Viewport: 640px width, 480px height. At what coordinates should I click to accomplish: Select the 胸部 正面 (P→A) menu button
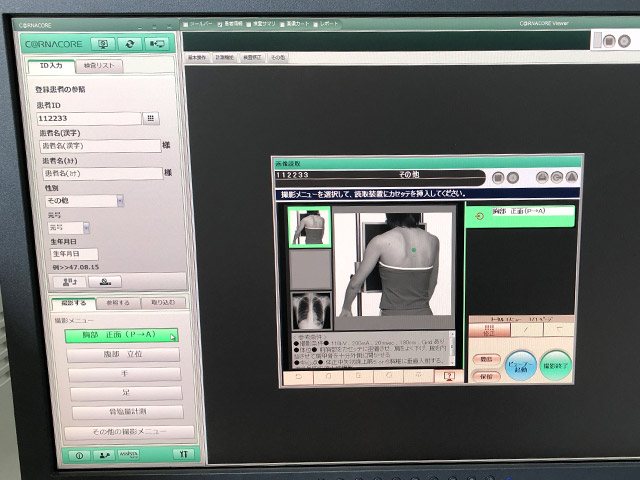pyautogui.click(x=121, y=335)
